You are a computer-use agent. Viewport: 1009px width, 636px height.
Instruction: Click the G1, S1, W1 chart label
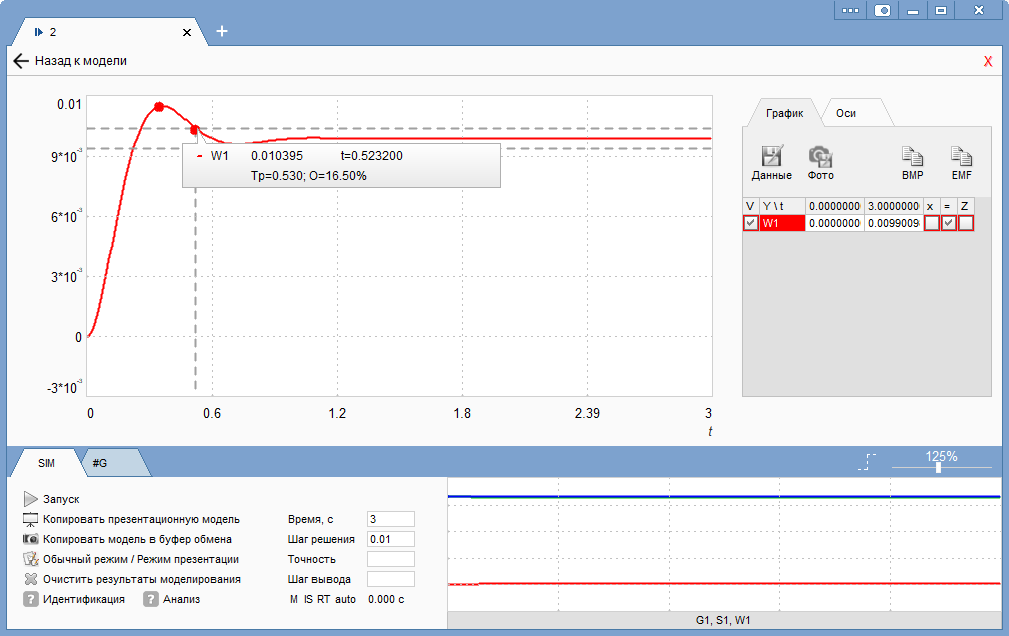(x=723, y=621)
